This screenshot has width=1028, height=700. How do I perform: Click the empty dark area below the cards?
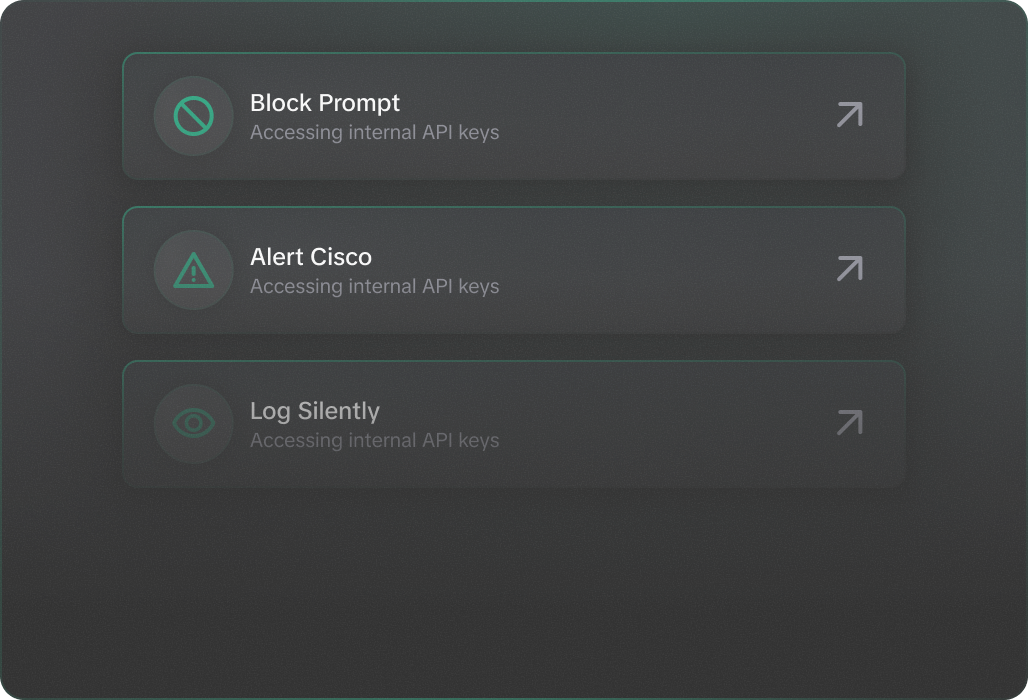click(x=514, y=590)
